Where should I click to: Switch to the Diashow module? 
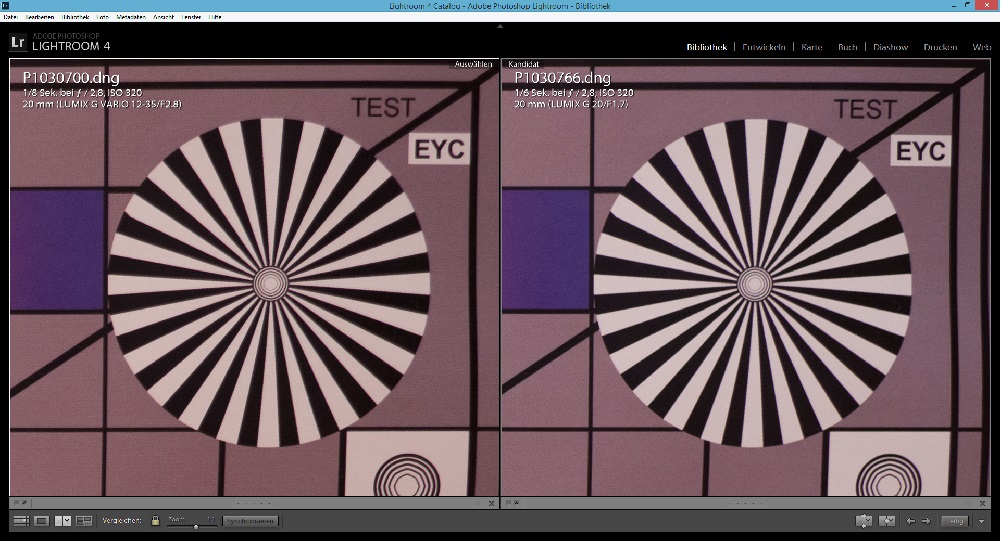tap(890, 47)
